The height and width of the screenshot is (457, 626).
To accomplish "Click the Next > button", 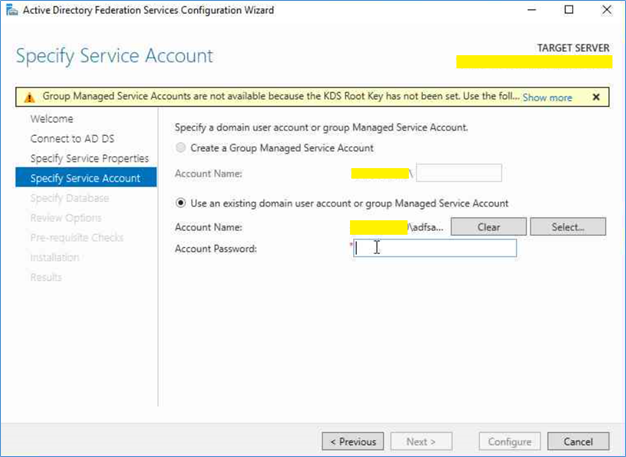I will (421, 441).
